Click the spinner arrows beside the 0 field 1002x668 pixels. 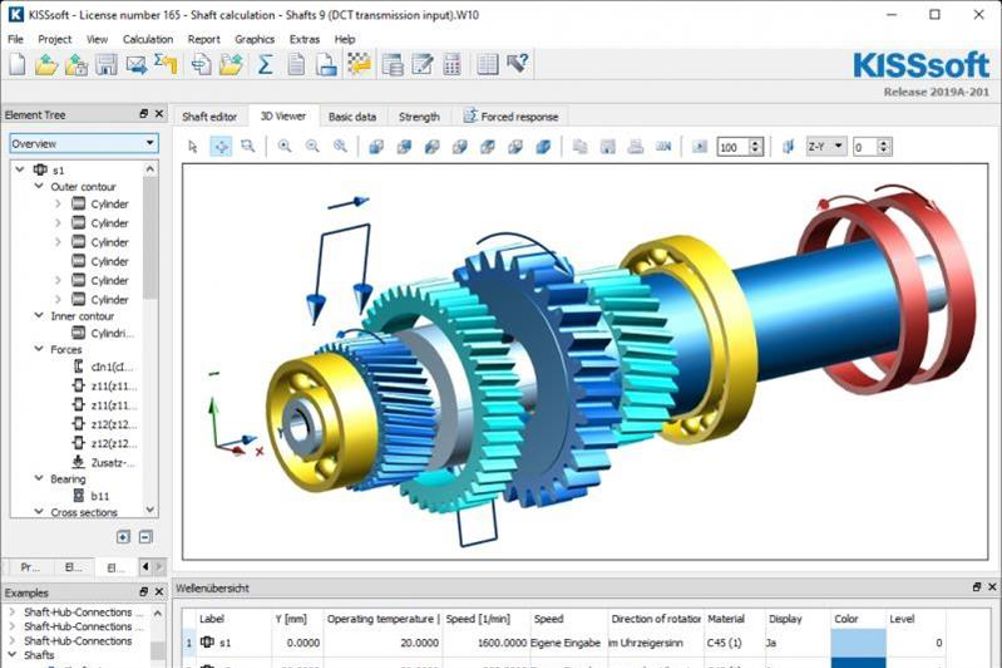pyautogui.click(x=884, y=147)
